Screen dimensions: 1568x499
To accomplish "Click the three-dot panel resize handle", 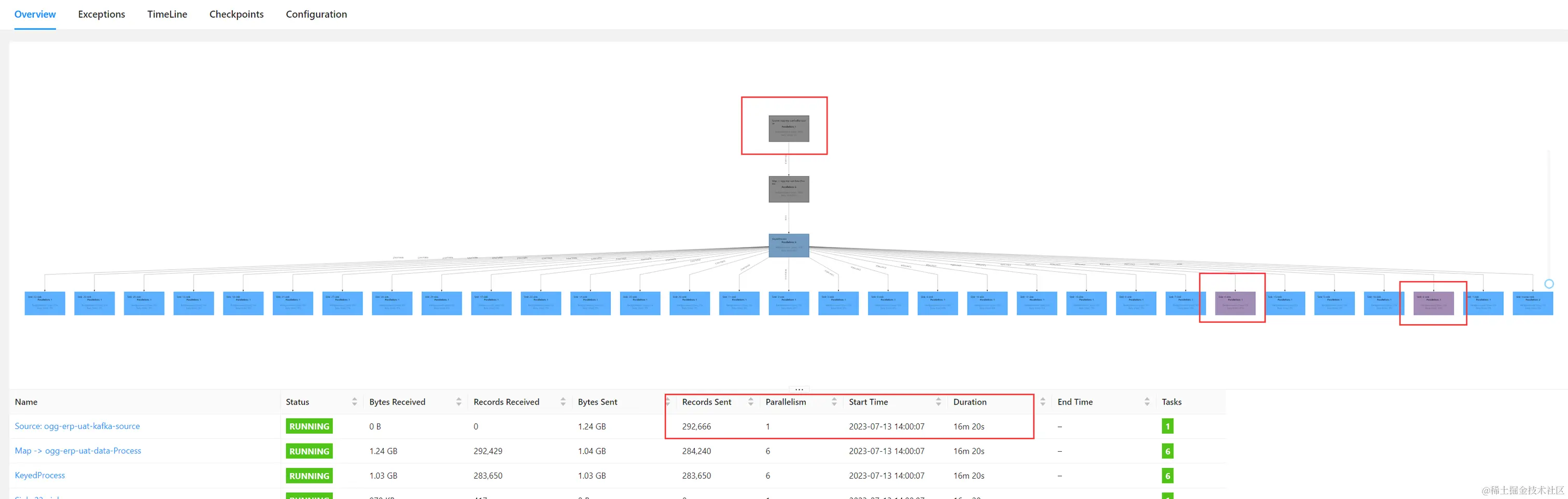I will click(799, 389).
